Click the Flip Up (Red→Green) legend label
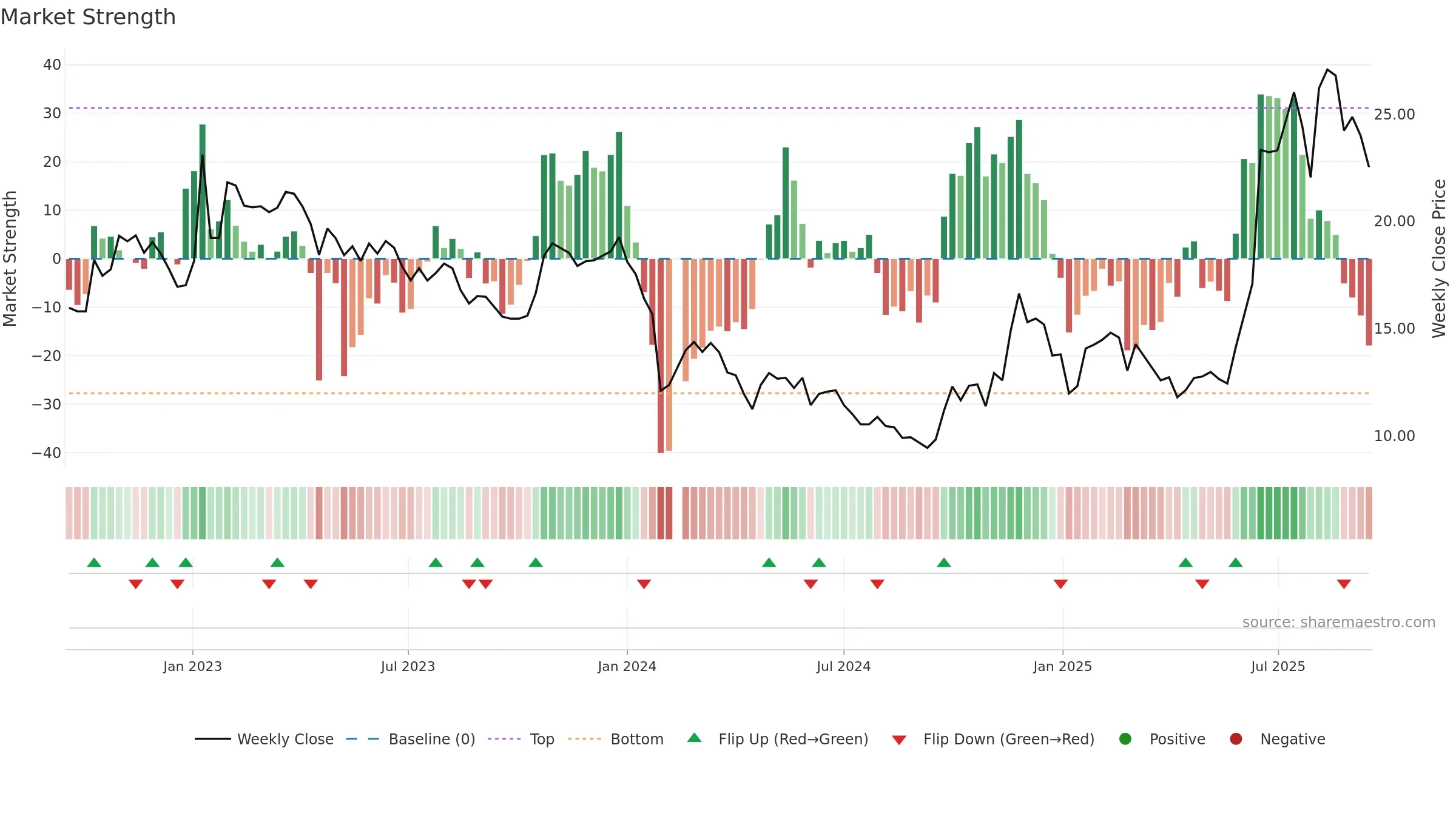Screen dimensions: 1456x819 pos(794,739)
